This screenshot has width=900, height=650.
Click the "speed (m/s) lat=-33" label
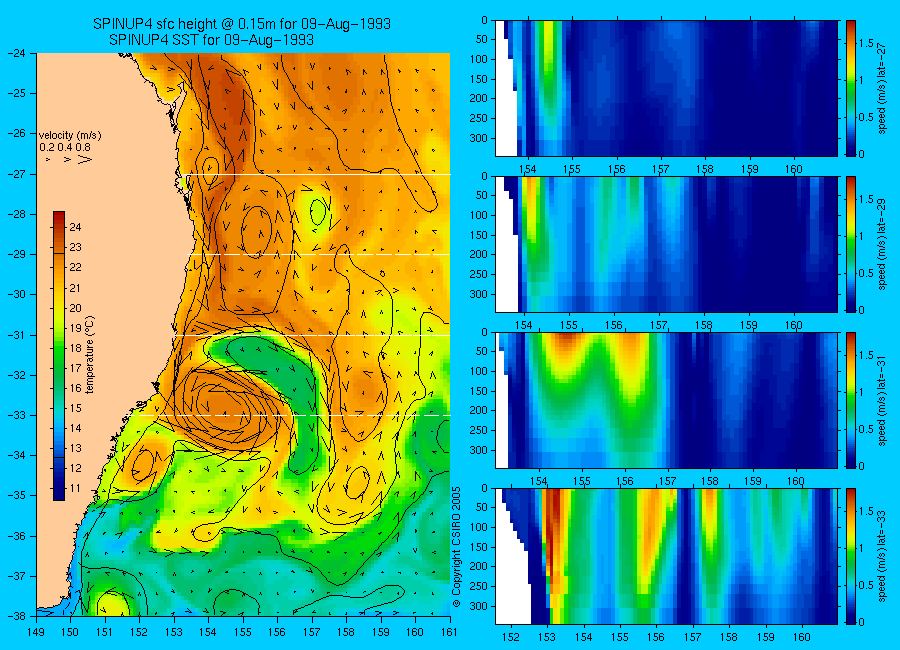(x=882, y=556)
